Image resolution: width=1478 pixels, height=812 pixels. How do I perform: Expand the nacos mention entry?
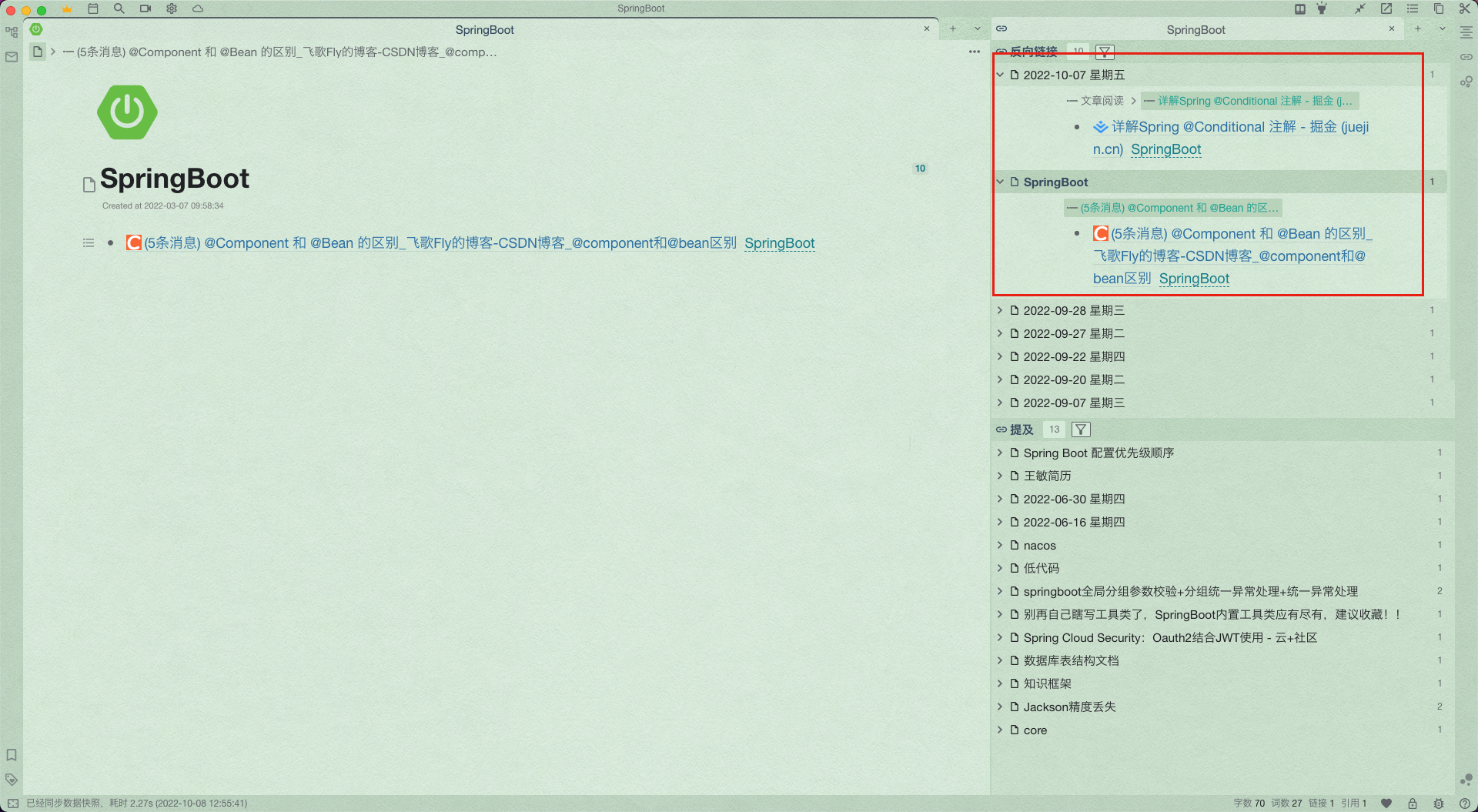[x=1000, y=545]
